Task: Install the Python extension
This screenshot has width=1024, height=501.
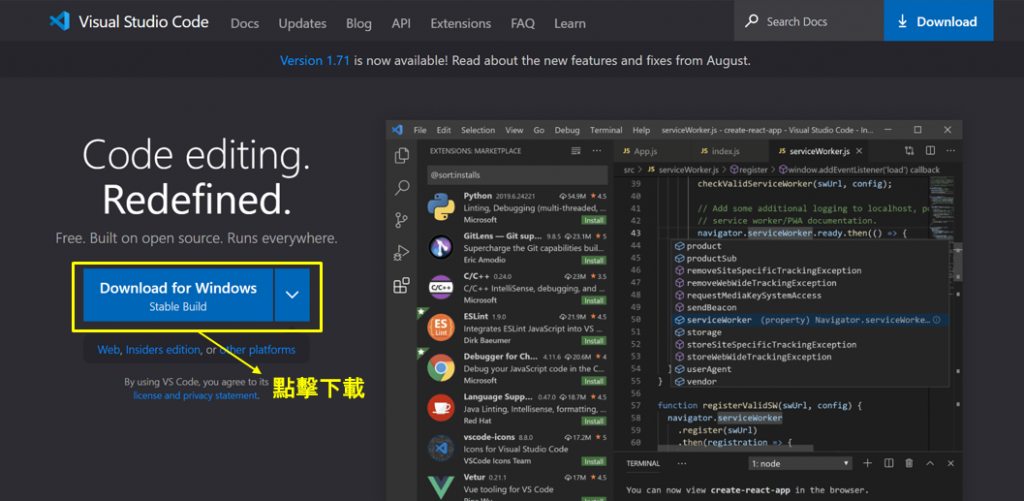Action: click(x=594, y=220)
